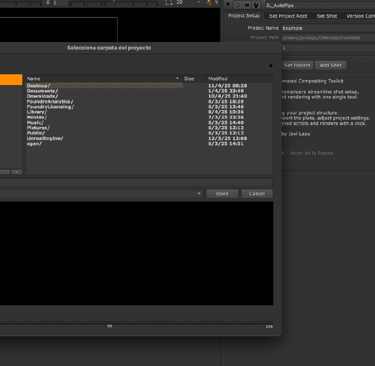Click the arrow icon beside the wrench
The height and width of the screenshot is (366, 375).
(x=247, y=5)
